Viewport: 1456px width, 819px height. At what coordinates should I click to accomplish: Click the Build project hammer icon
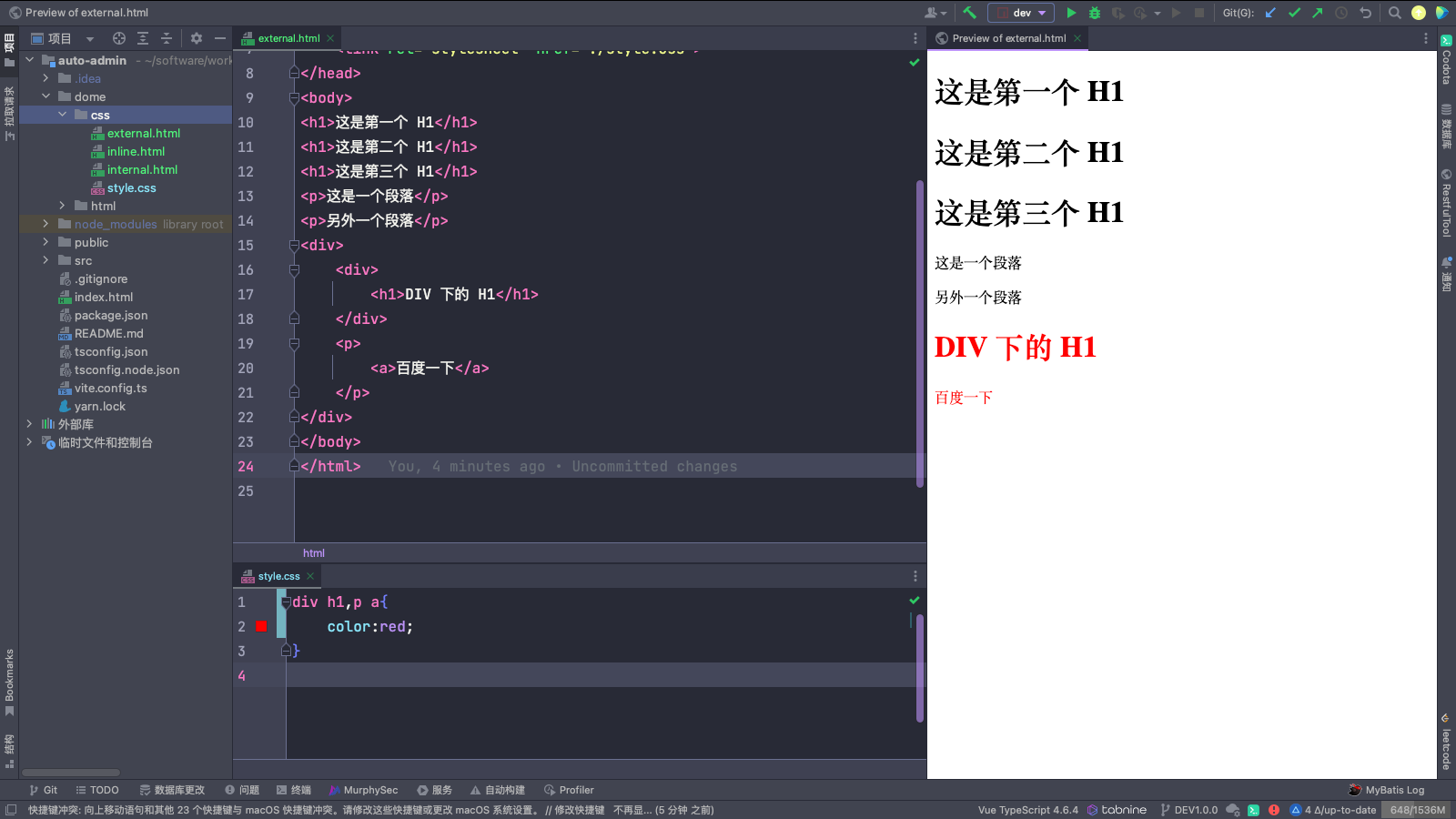[969, 13]
